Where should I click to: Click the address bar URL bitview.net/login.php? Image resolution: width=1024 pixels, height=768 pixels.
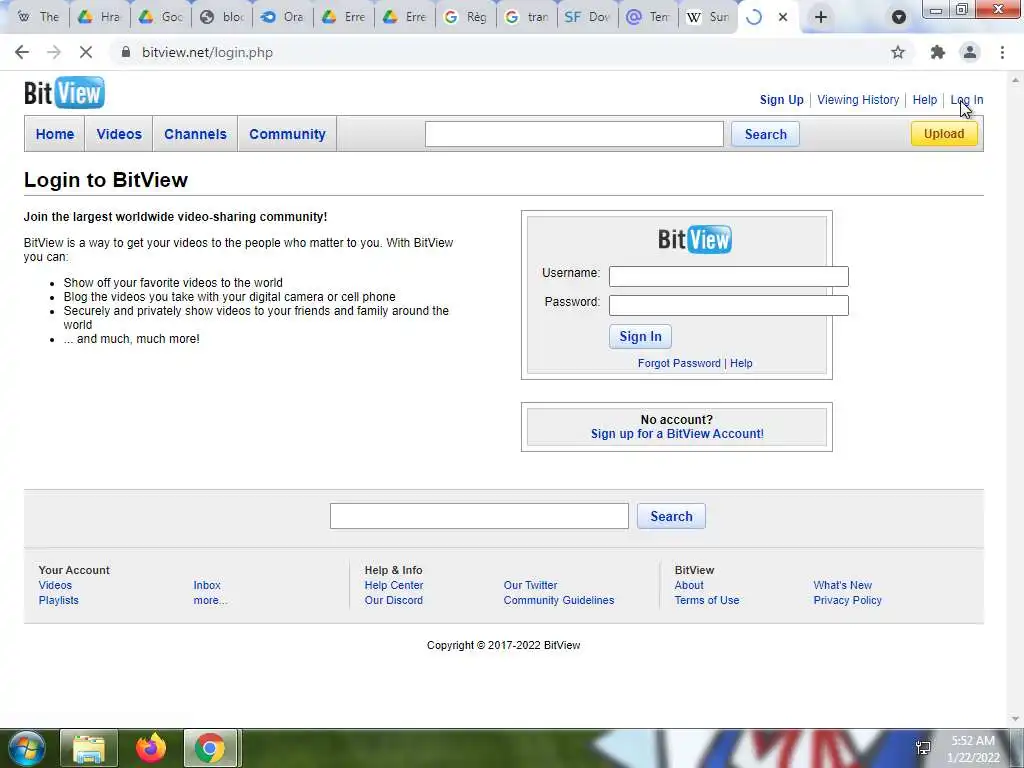(208, 52)
